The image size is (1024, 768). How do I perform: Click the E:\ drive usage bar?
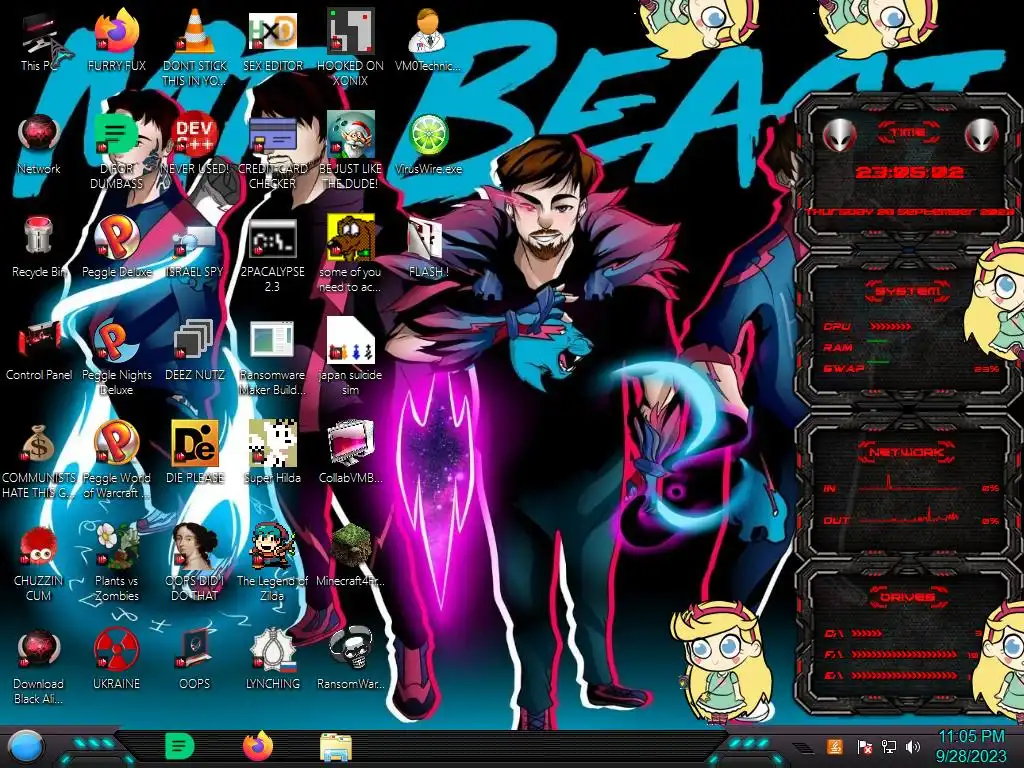pyautogui.click(x=904, y=676)
